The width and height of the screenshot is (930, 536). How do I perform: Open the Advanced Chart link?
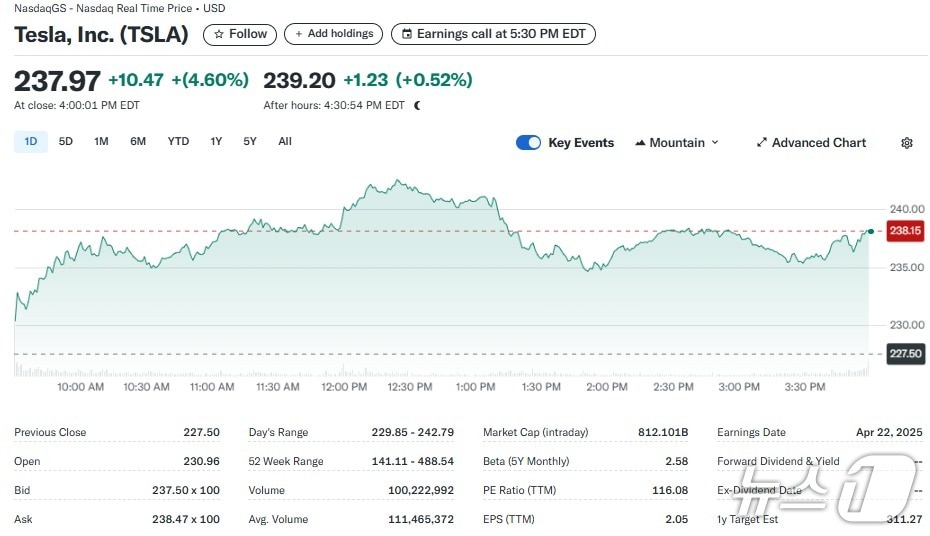818,143
